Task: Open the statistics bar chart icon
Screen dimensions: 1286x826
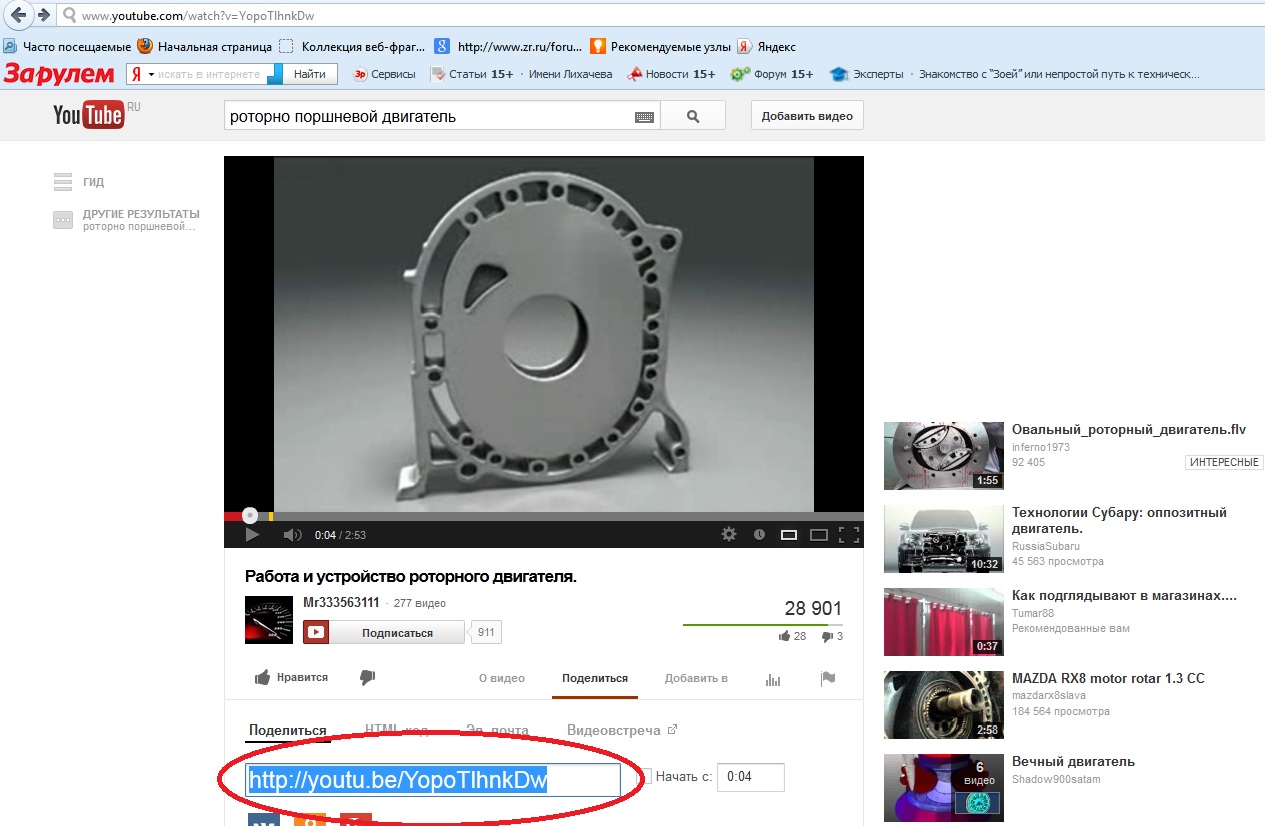Action: (x=772, y=679)
